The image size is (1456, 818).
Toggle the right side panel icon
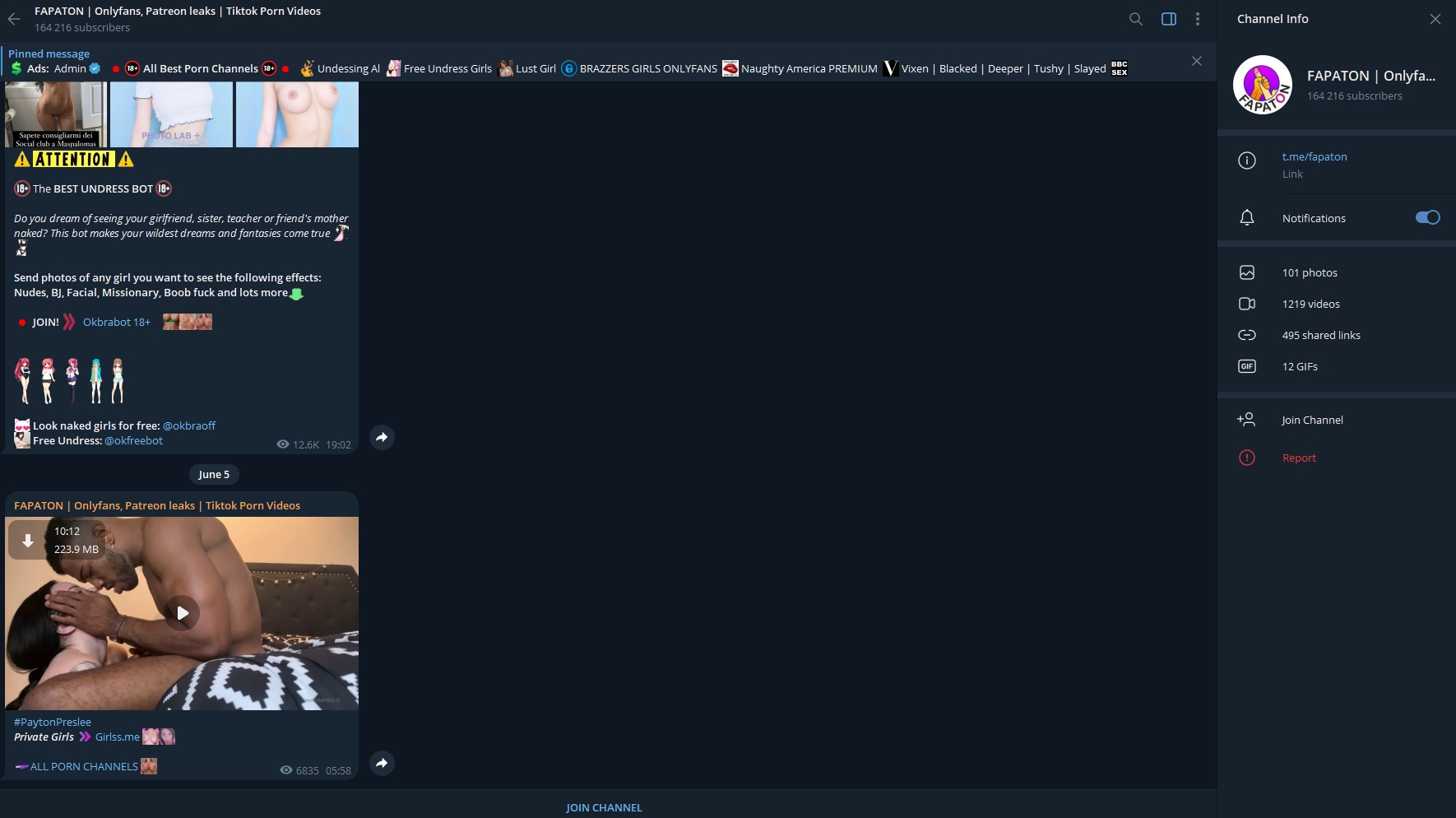pos(1168,19)
